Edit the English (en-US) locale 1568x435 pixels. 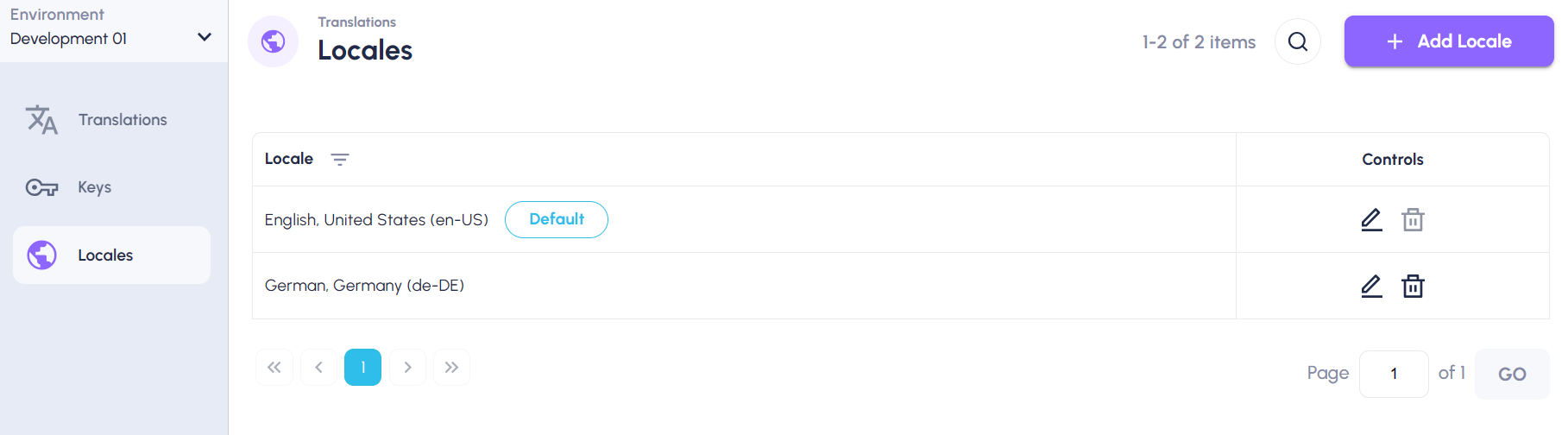pos(1371,219)
